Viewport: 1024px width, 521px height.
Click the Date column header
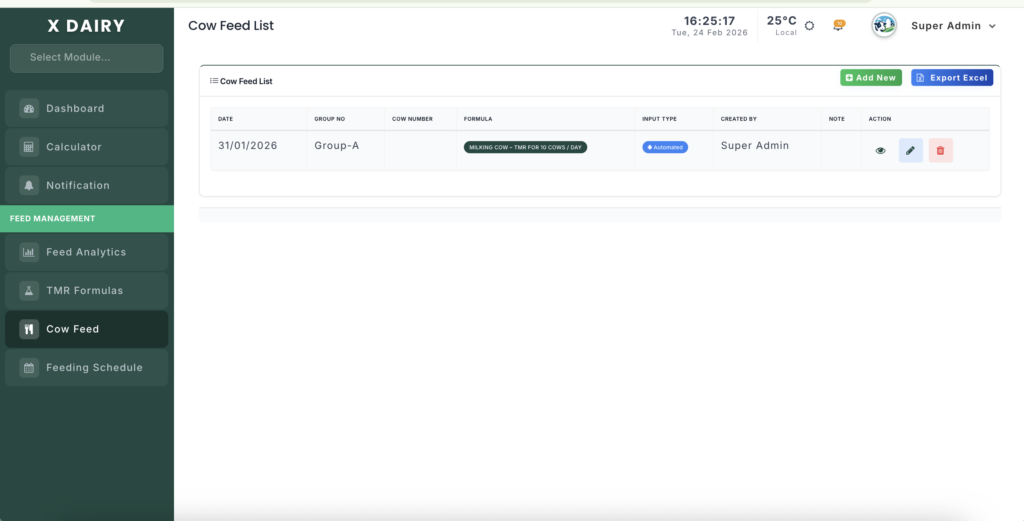(x=226, y=119)
